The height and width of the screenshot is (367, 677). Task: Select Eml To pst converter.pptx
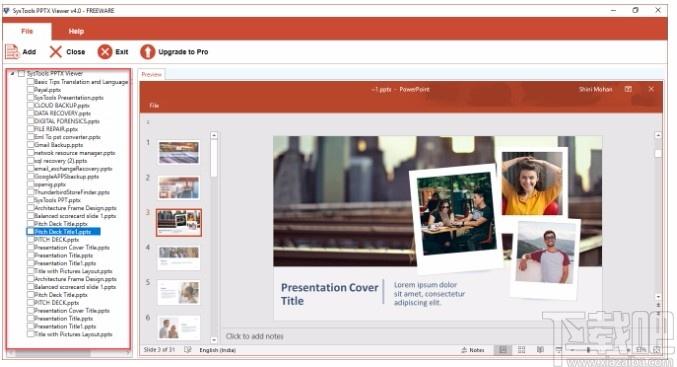[67, 137]
